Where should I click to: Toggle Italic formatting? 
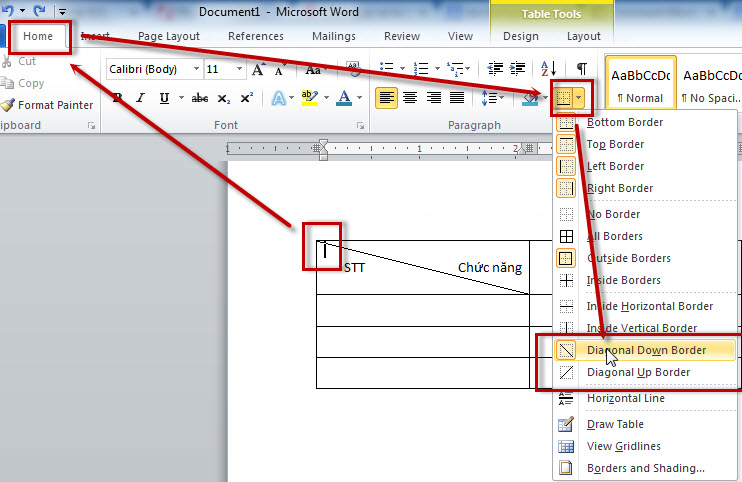point(140,98)
